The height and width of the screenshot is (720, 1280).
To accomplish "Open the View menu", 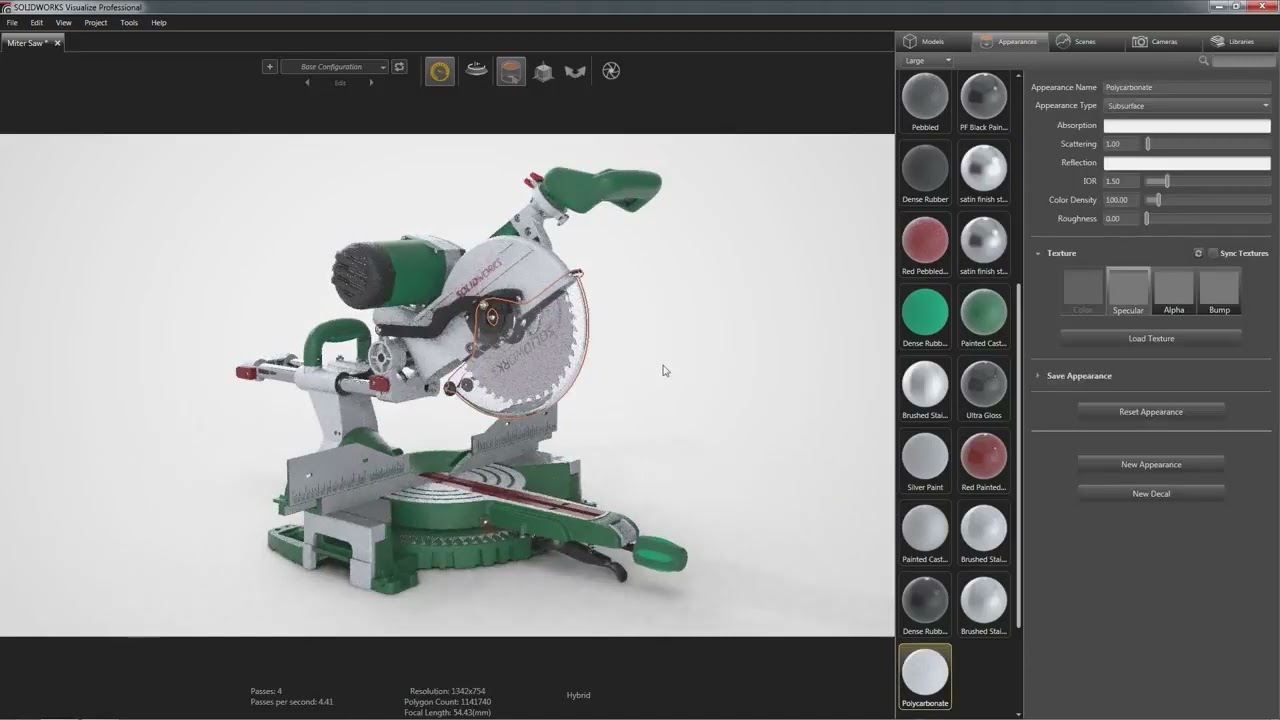I will [x=64, y=22].
